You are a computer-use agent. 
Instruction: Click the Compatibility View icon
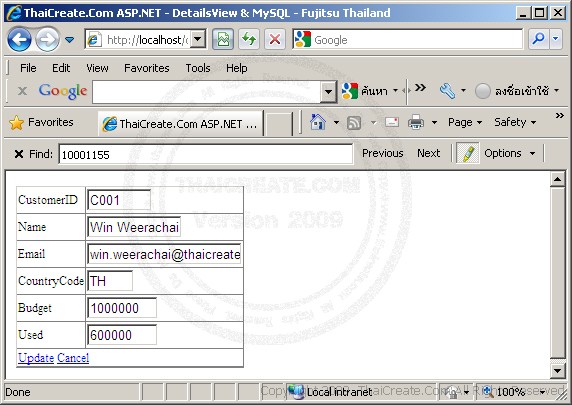point(223,39)
